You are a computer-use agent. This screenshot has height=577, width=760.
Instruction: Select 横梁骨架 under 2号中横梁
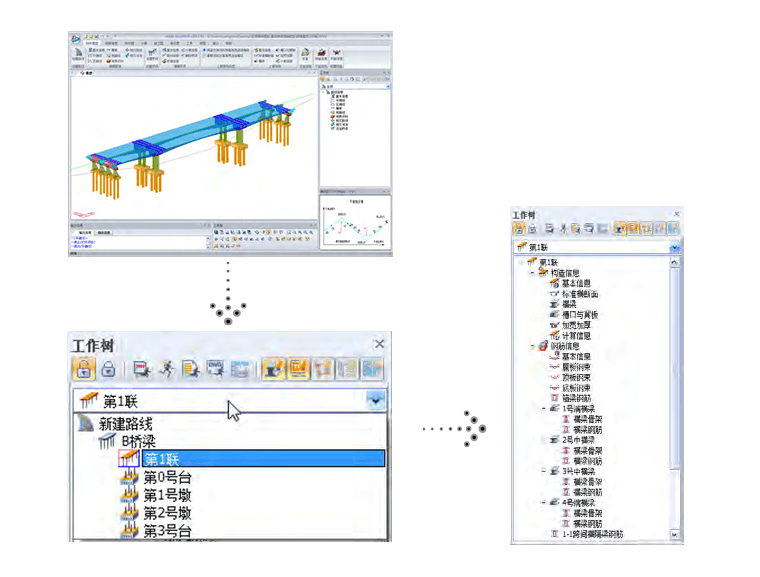click(587, 450)
